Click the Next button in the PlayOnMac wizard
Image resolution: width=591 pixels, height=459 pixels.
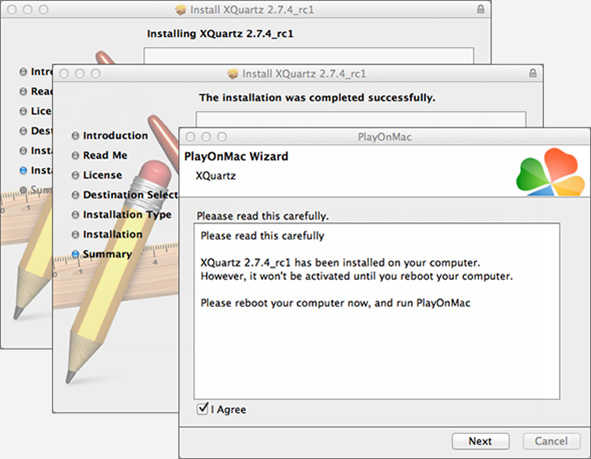tap(481, 441)
